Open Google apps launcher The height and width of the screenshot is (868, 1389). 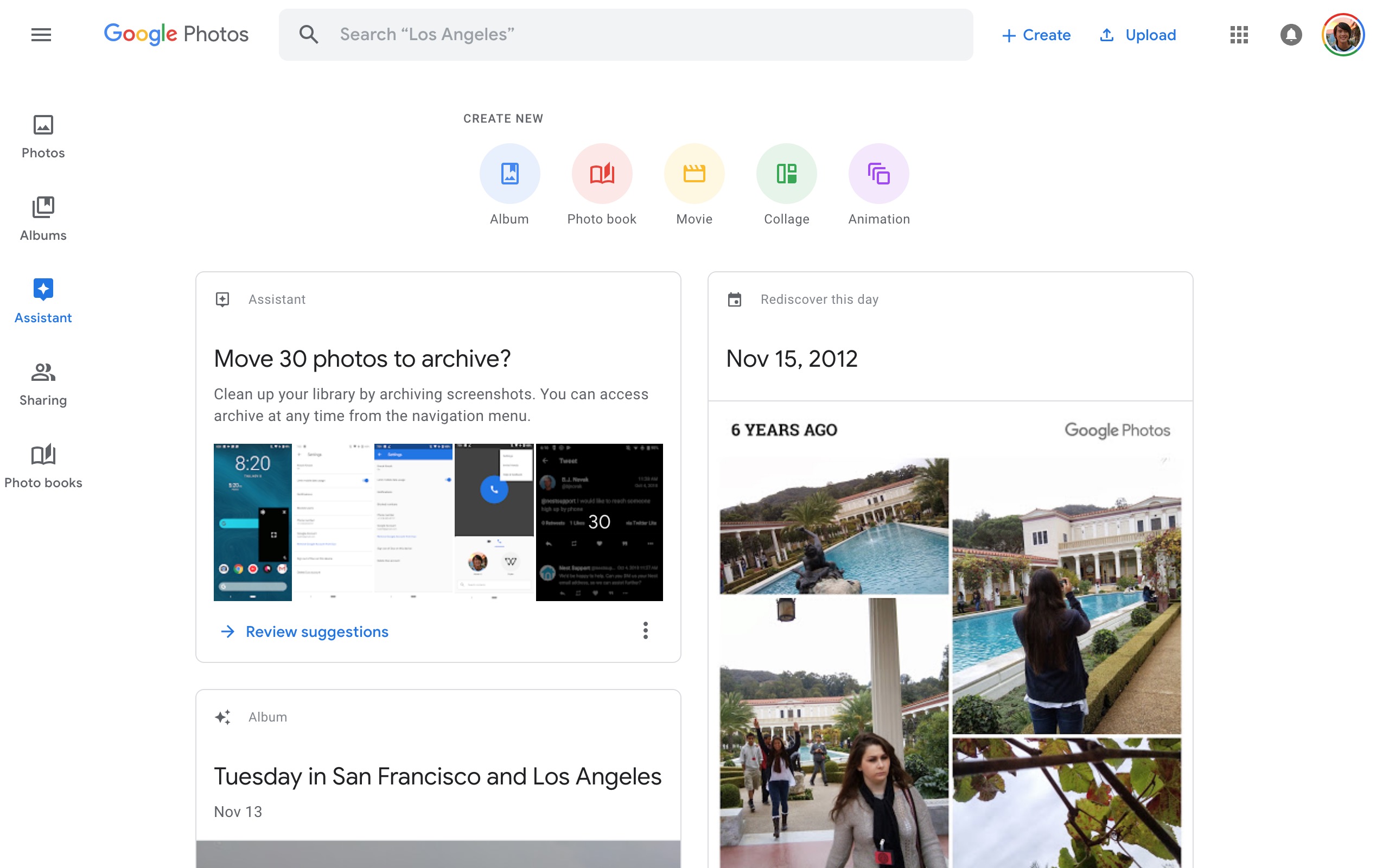(x=1239, y=34)
